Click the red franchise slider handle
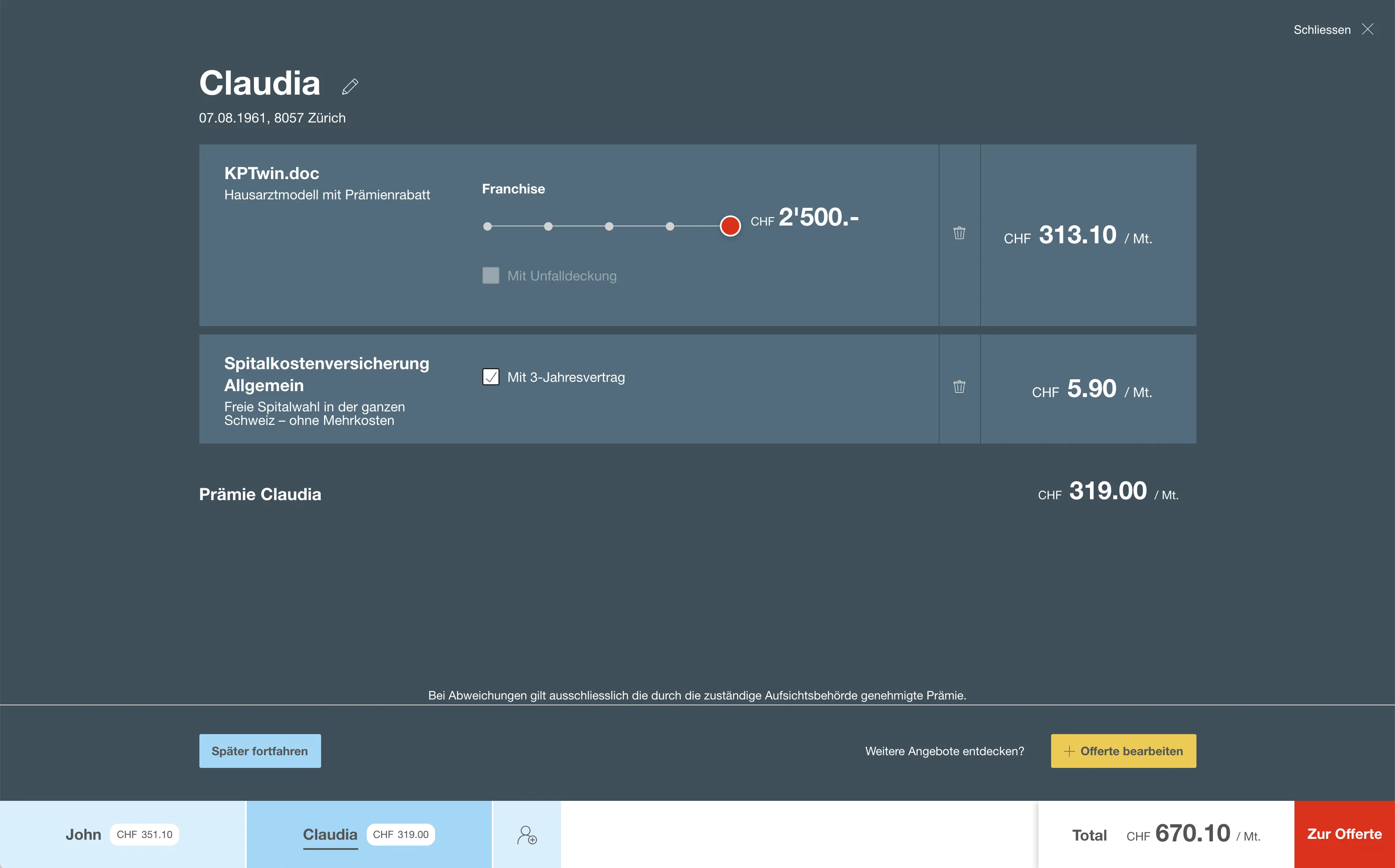 click(730, 226)
